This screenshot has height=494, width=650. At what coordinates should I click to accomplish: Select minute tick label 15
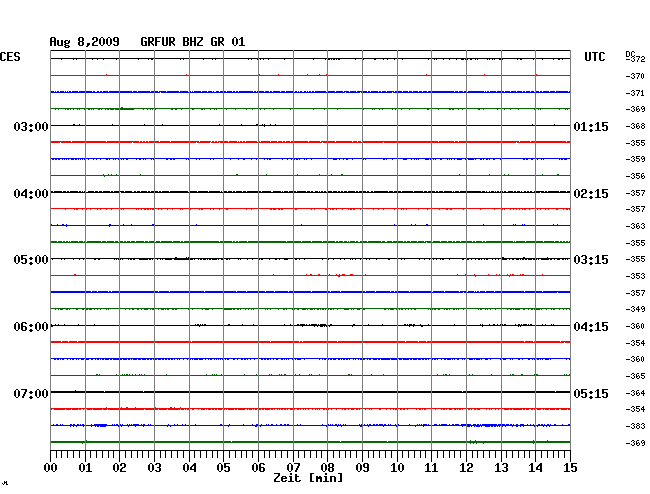point(570,468)
